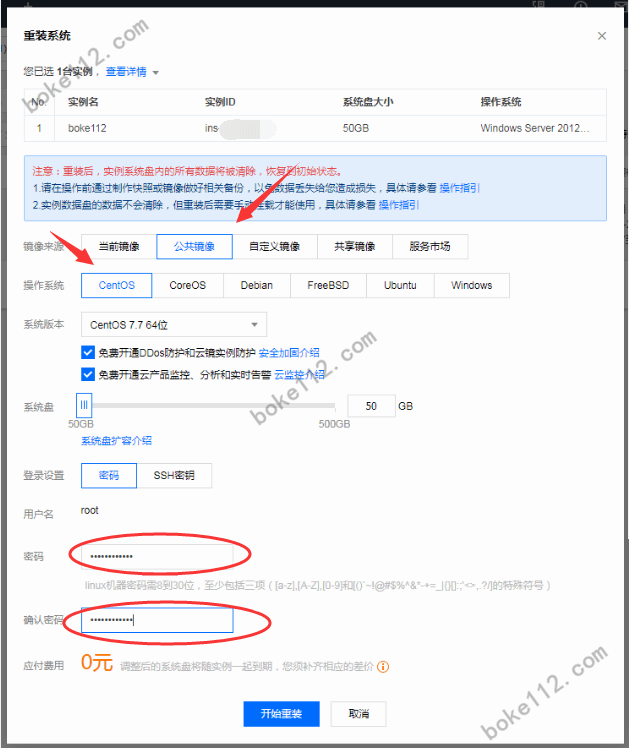Select the 当前镜像 image source tab
The height and width of the screenshot is (748, 629).
(119, 247)
